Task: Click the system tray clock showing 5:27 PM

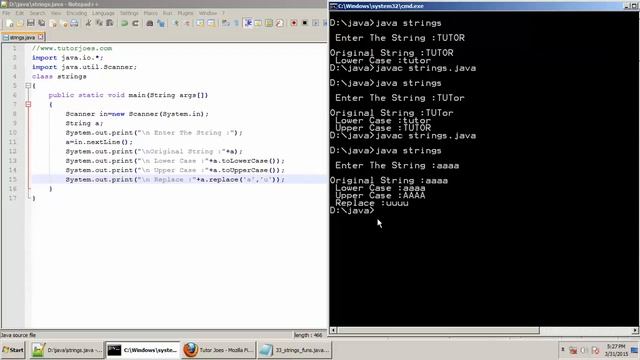Action: click(x=616, y=350)
